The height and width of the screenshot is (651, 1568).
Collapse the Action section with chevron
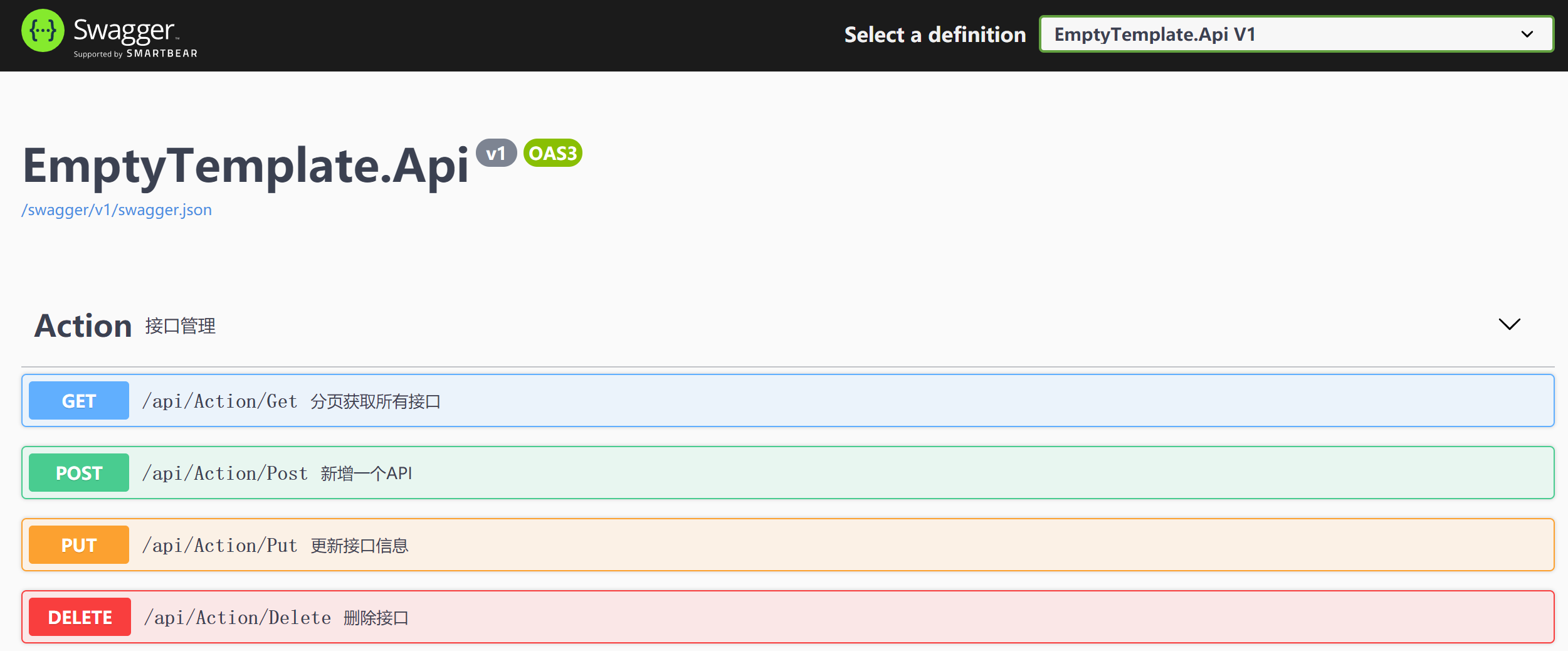[x=1509, y=324]
